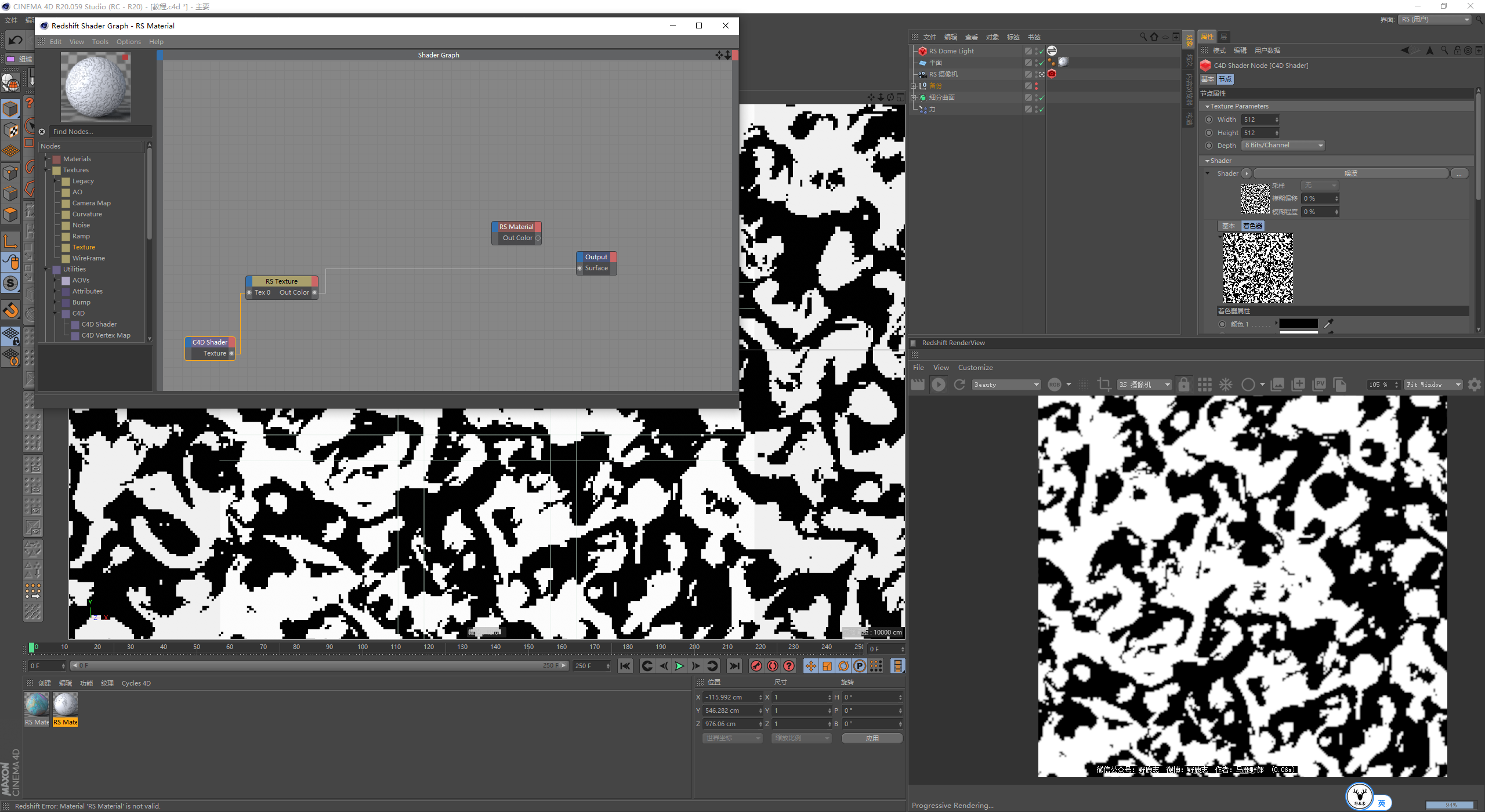Toggle the RenderView camera lock icon

(x=1184, y=385)
